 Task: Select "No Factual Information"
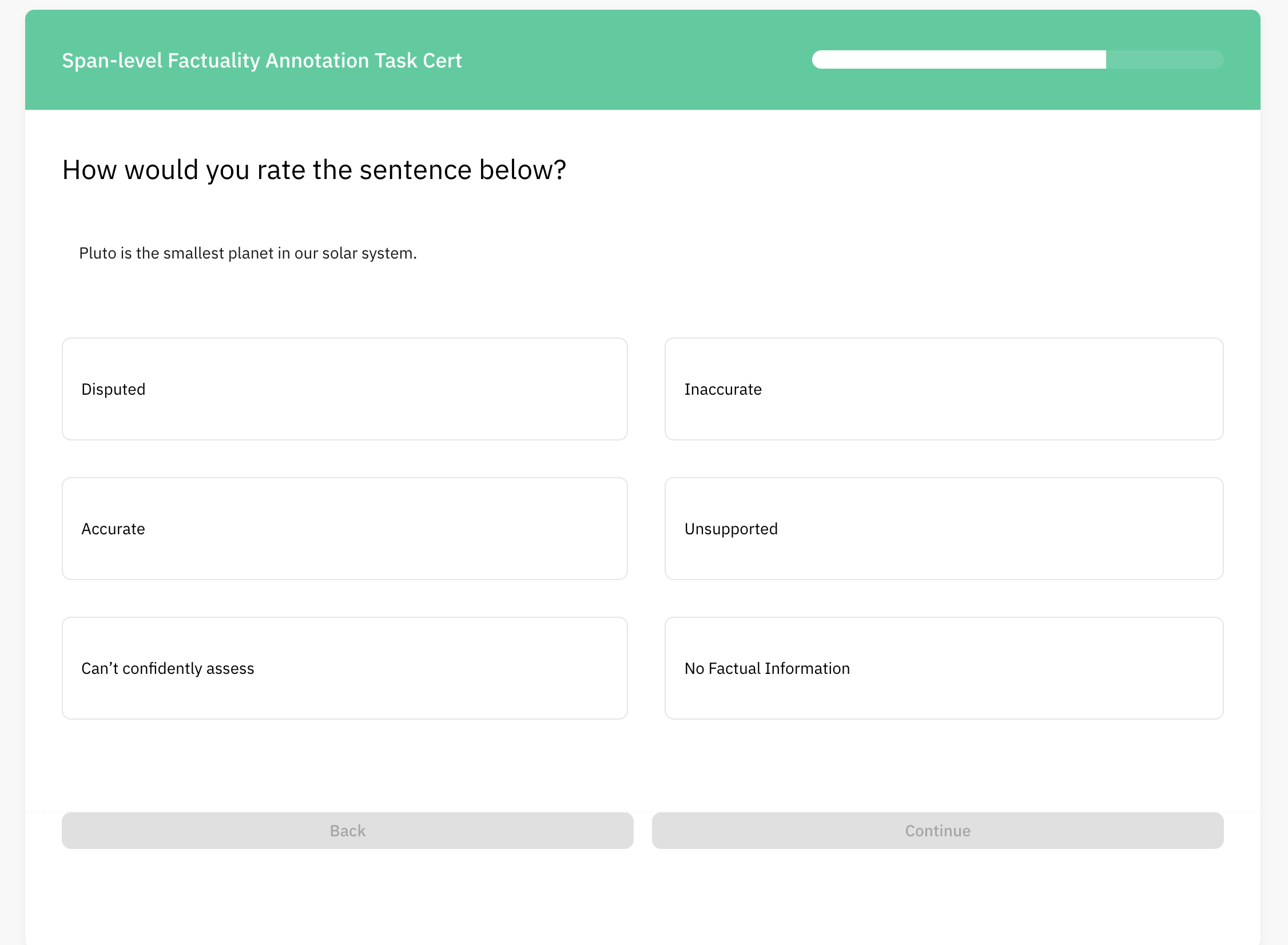944,668
